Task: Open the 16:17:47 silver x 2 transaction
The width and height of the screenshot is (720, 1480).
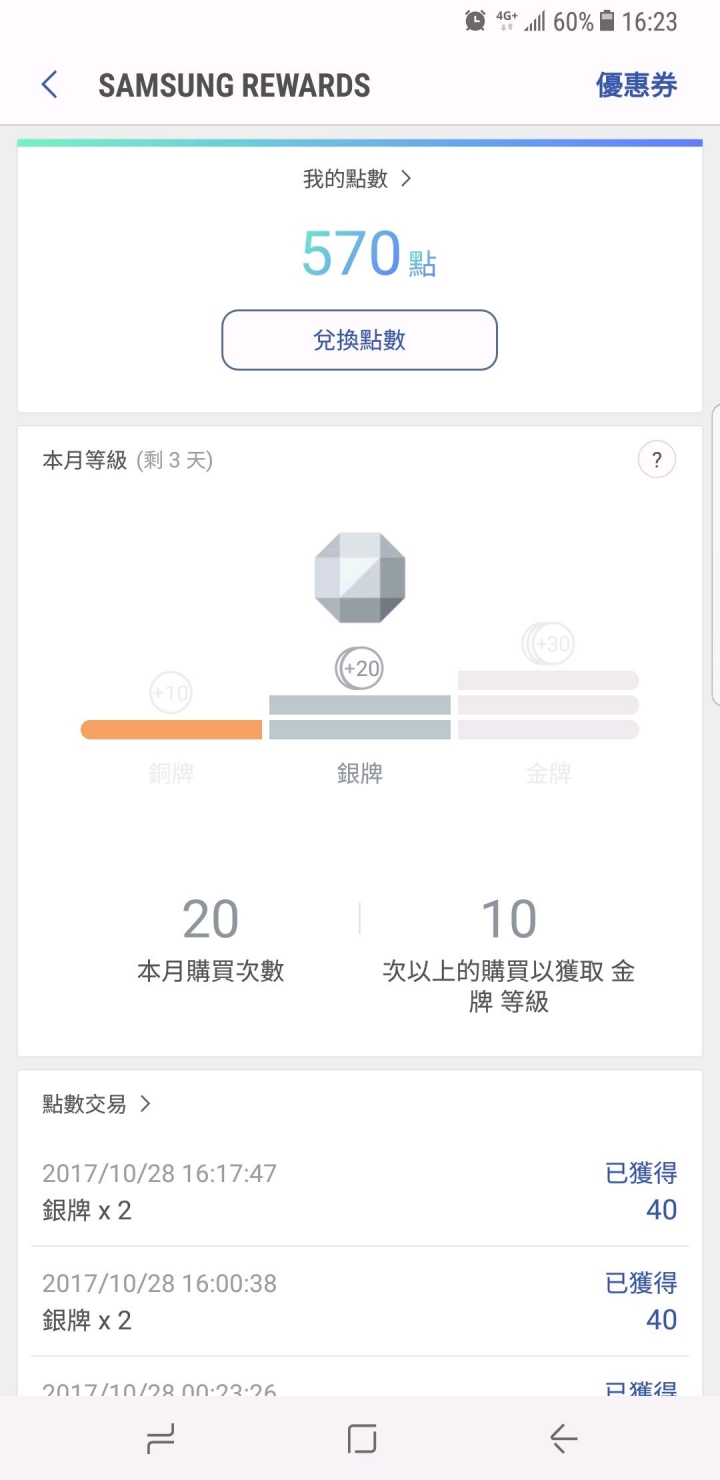Action: 360,1192
